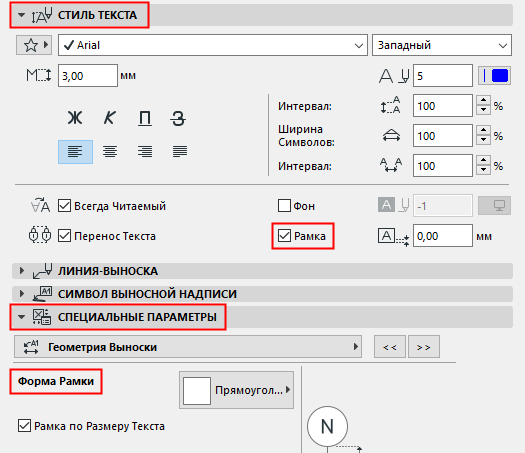
Task: Click the character spacing field 100
Action: [x=443, y=165]
